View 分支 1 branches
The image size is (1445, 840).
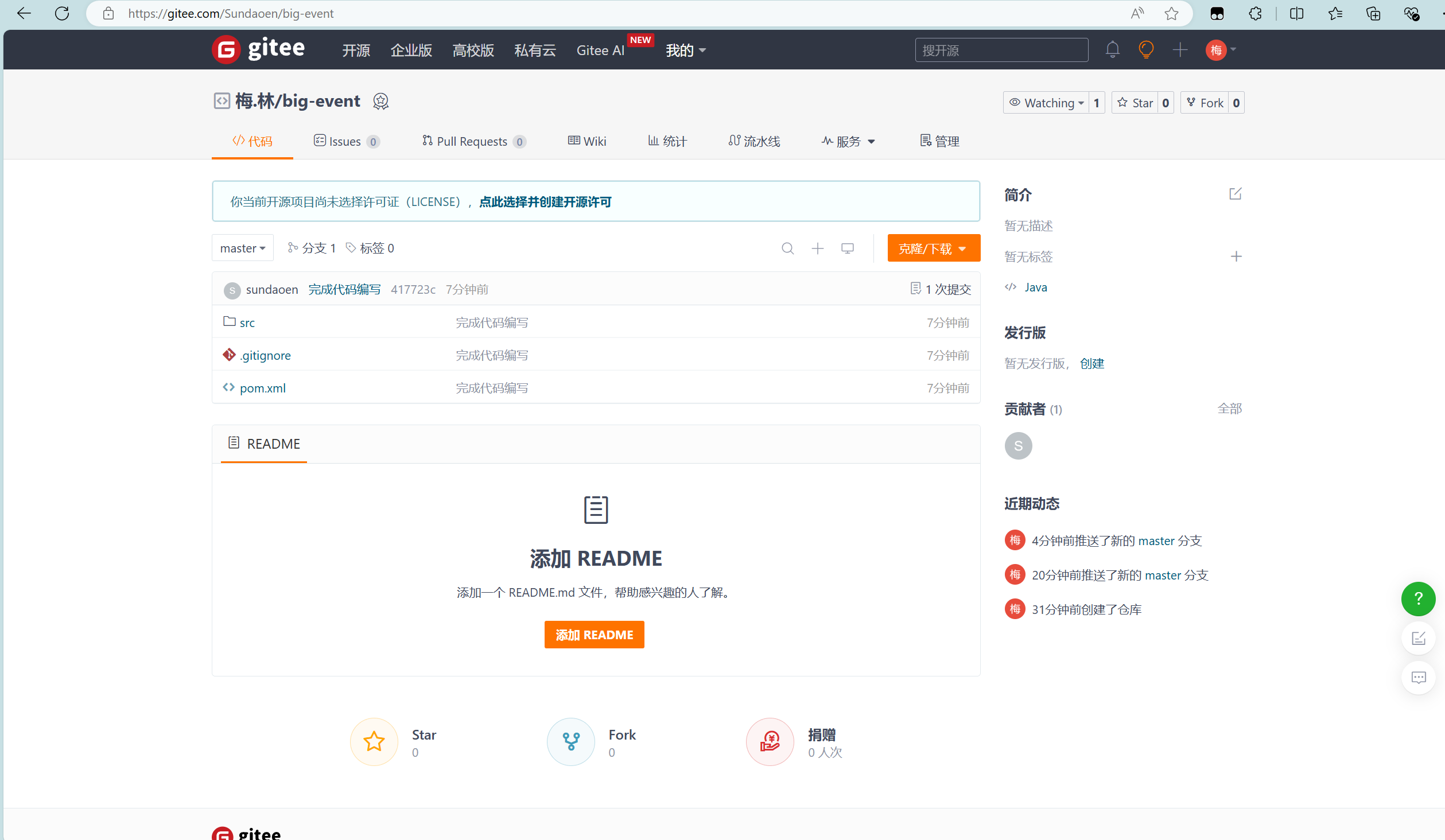click(312, 248)
